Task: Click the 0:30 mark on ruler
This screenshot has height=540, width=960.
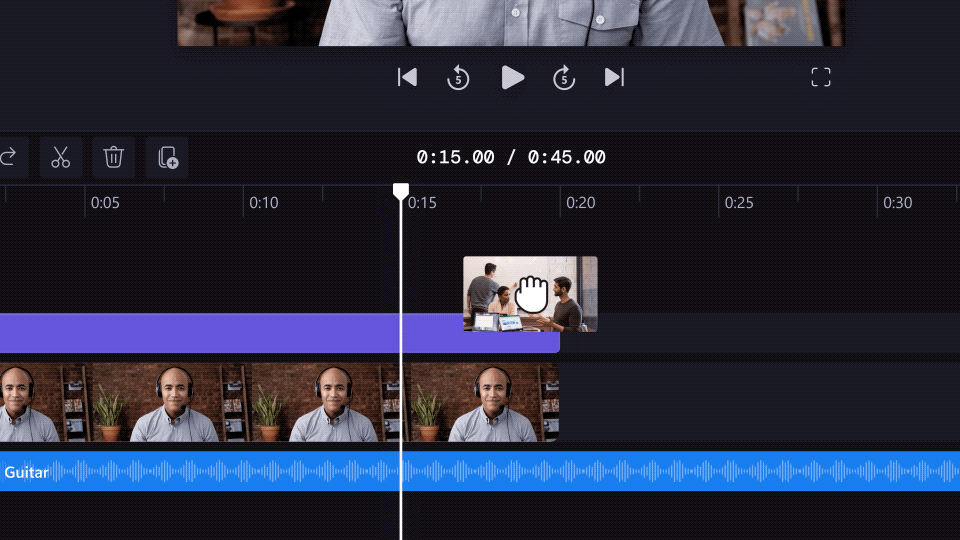Action: point(897,203)
